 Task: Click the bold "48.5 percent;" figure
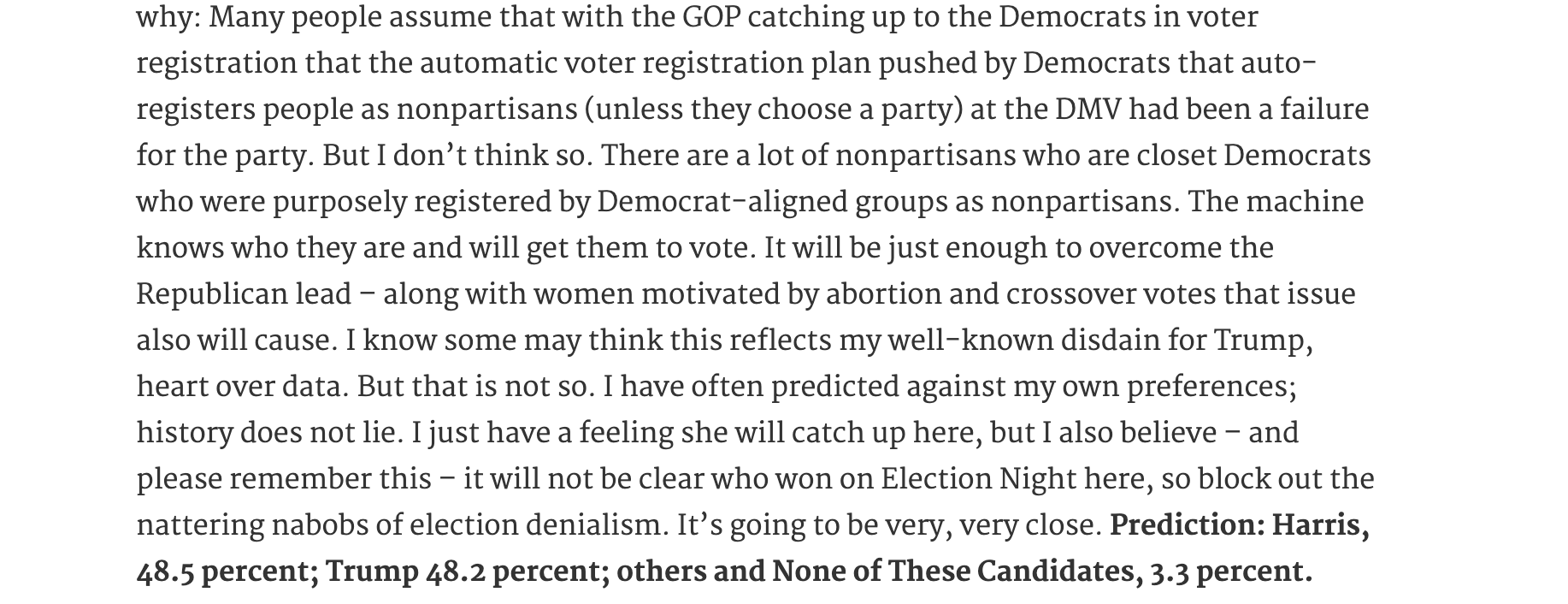tap(227, 572)
